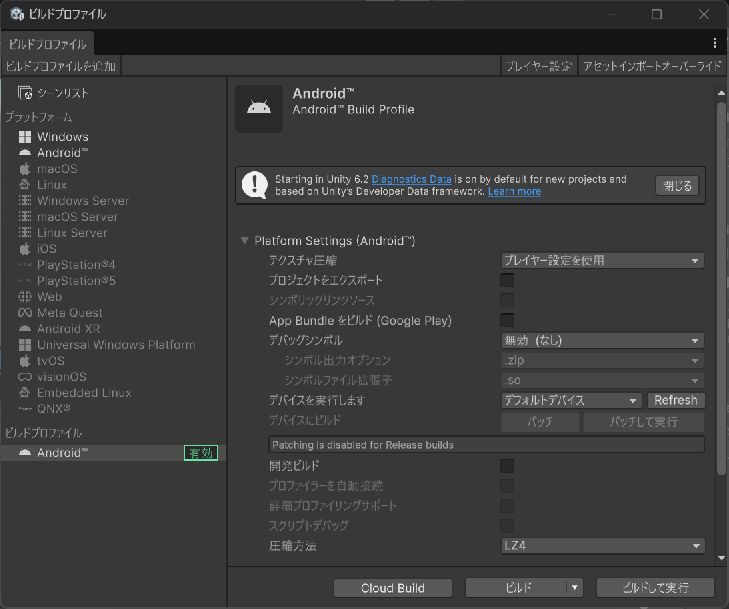Open Player Settings from toolbar

[x=538, y=66]
